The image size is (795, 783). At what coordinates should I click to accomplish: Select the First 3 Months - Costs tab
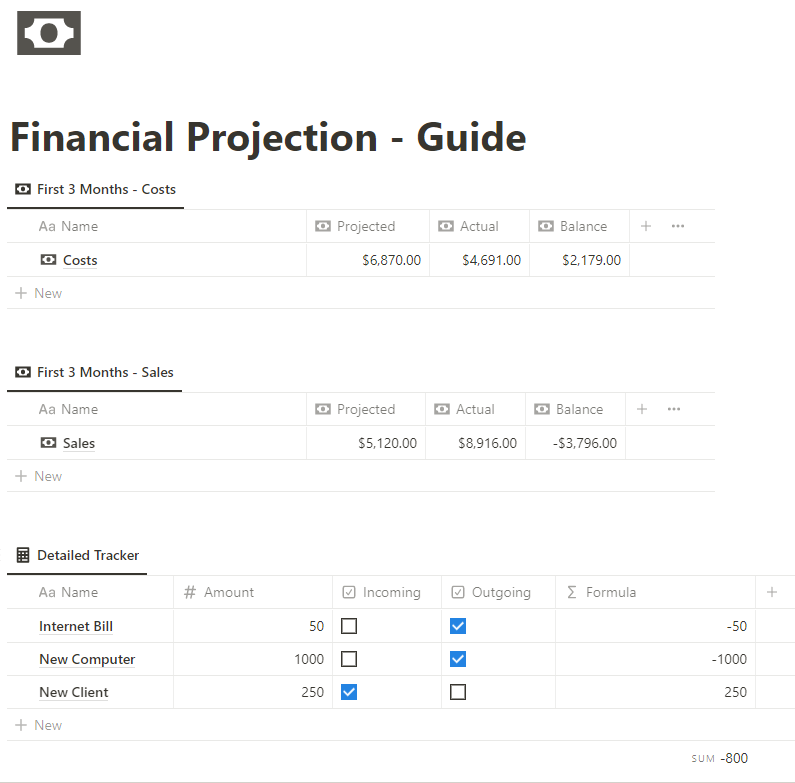click(95, 189)
